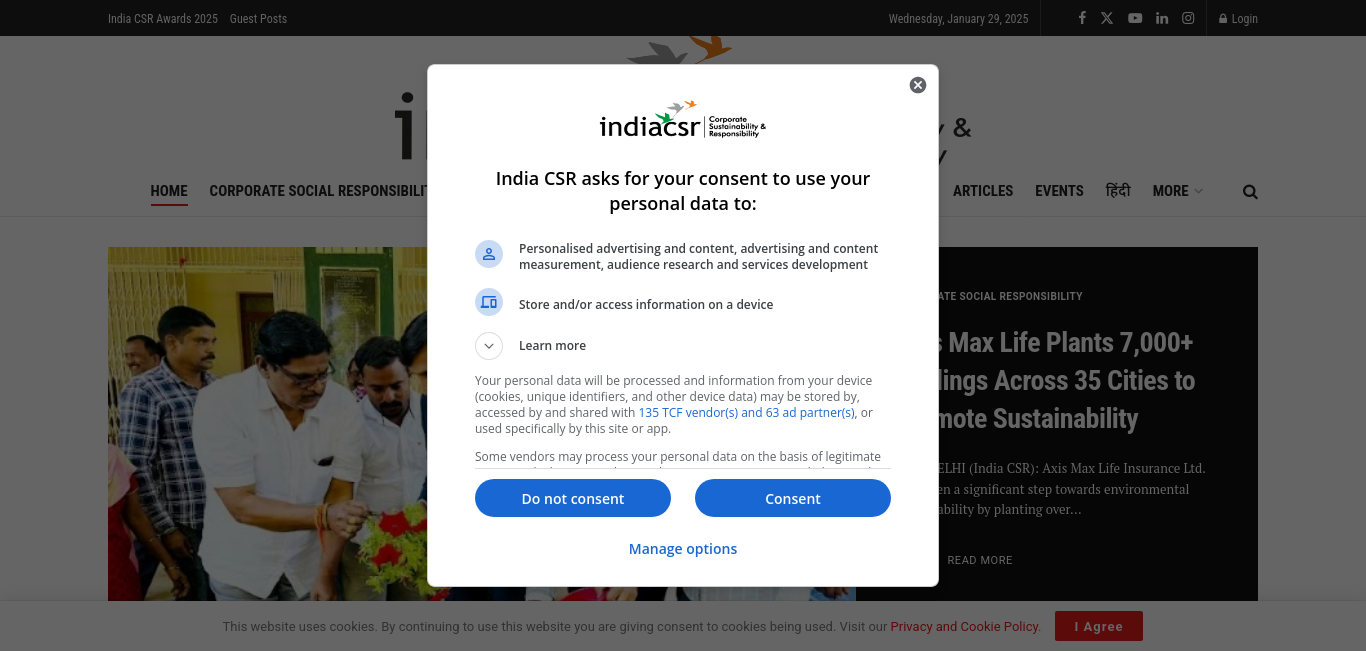Close the consent dialog with X icon
This screenshot has width=1366, height=651.
[918, 85]
